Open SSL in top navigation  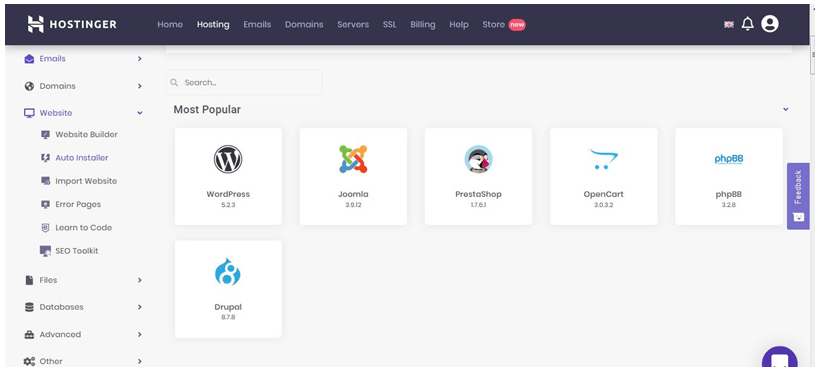pyautogui.click(x=389, y=24)
